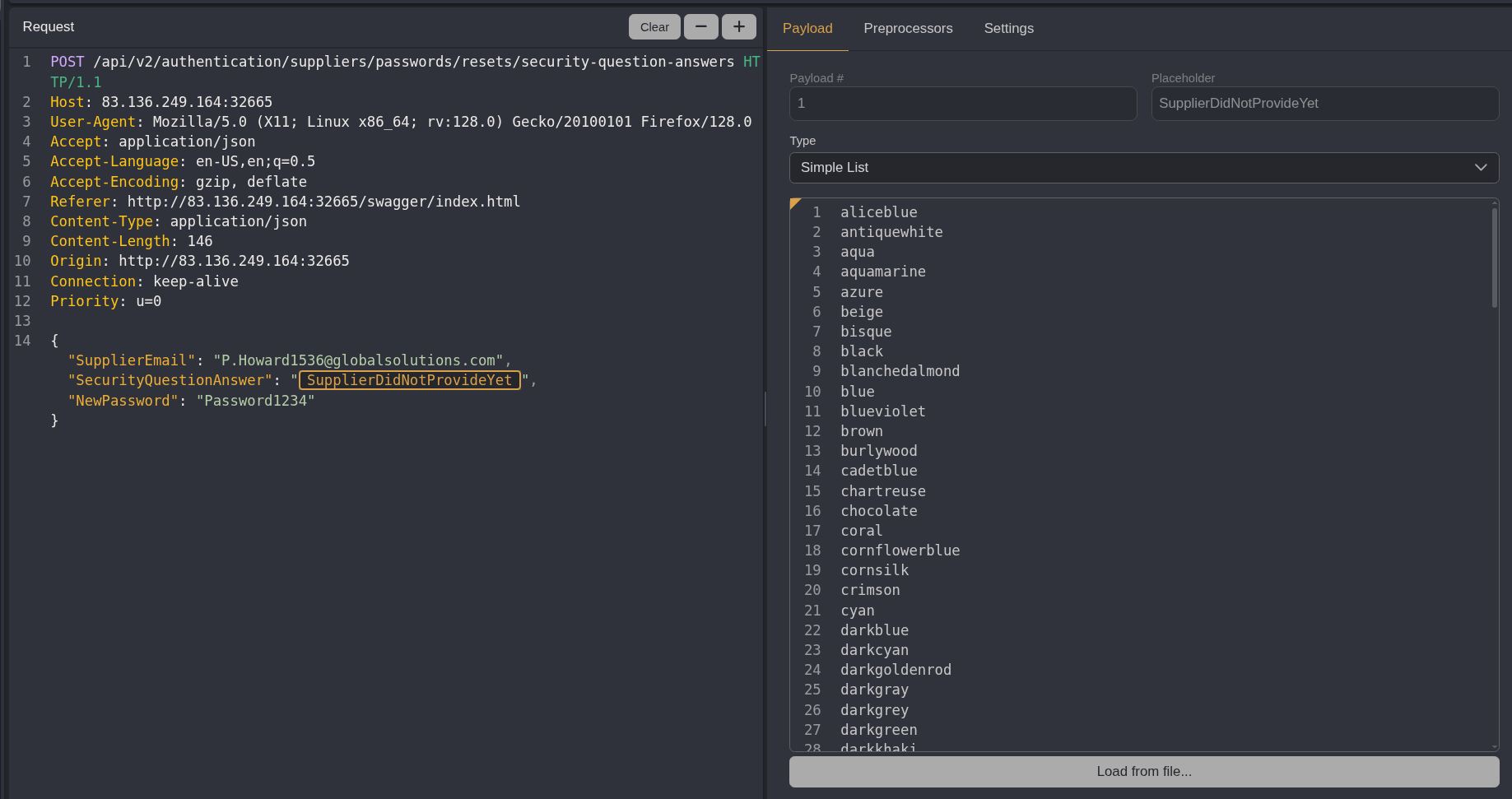The image size is (1512, 799).
Task: Click the minus button to remove placeholder
Action: 700,27
